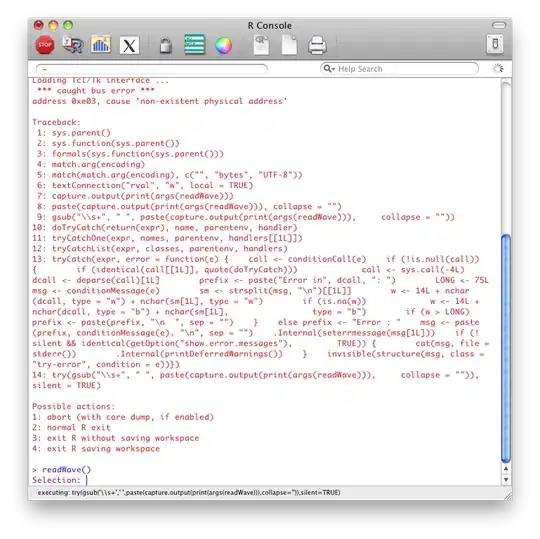540x539 pixels.
Task: Click the toolbar toggle pill button
Action: pos(499,25)
